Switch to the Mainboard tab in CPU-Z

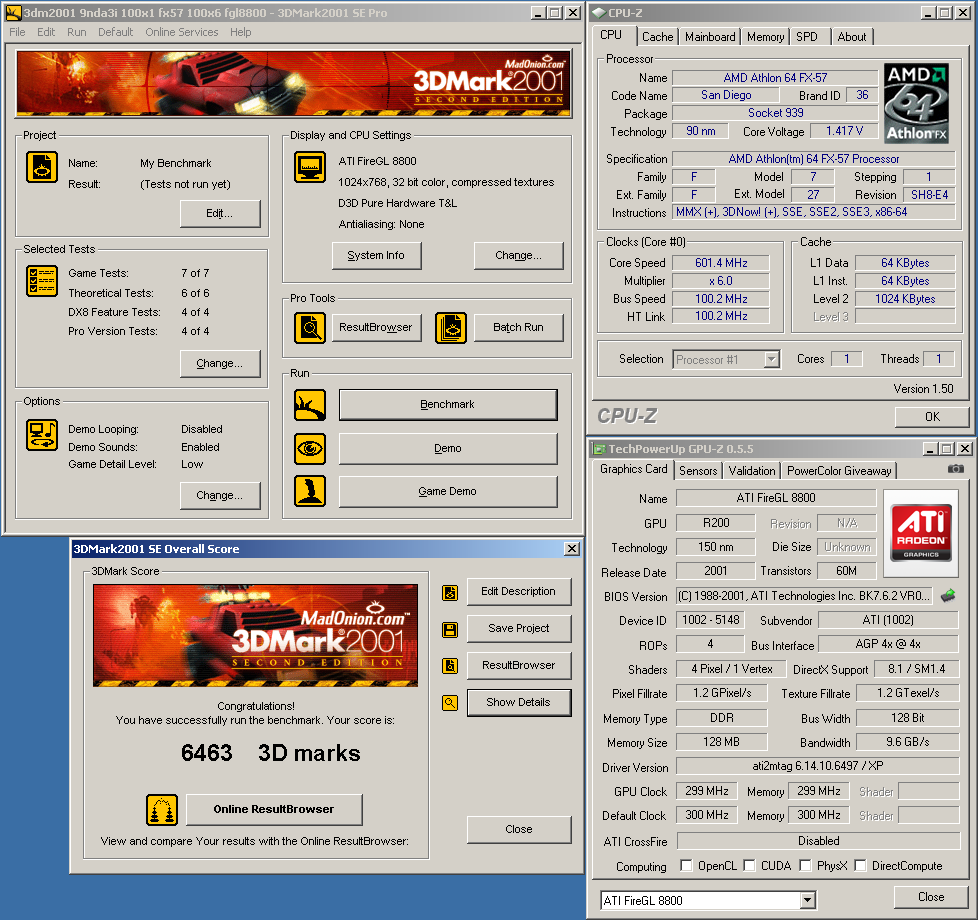click(x=710, y=37)
